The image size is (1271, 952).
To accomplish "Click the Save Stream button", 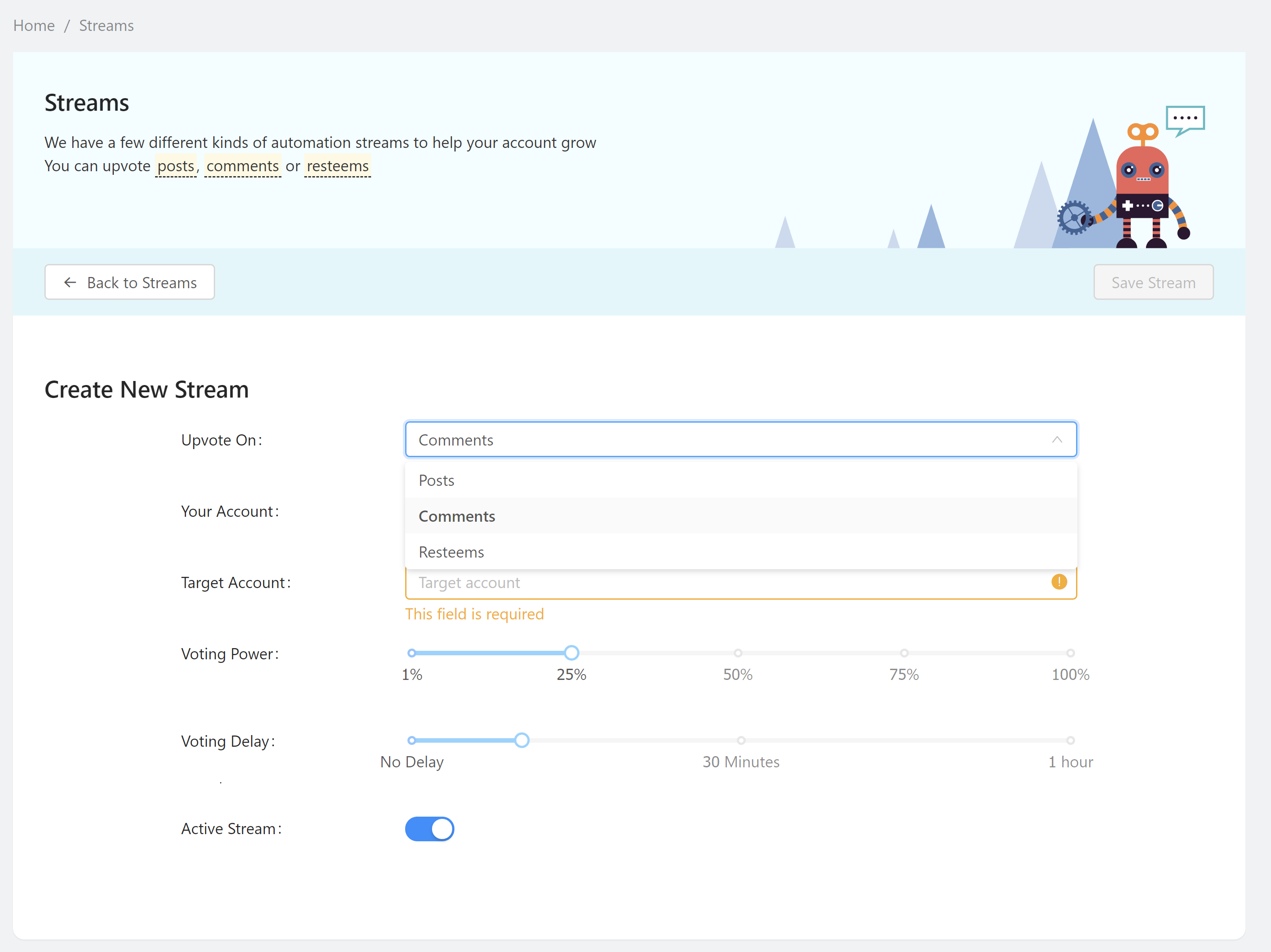I will (1153, 282).
